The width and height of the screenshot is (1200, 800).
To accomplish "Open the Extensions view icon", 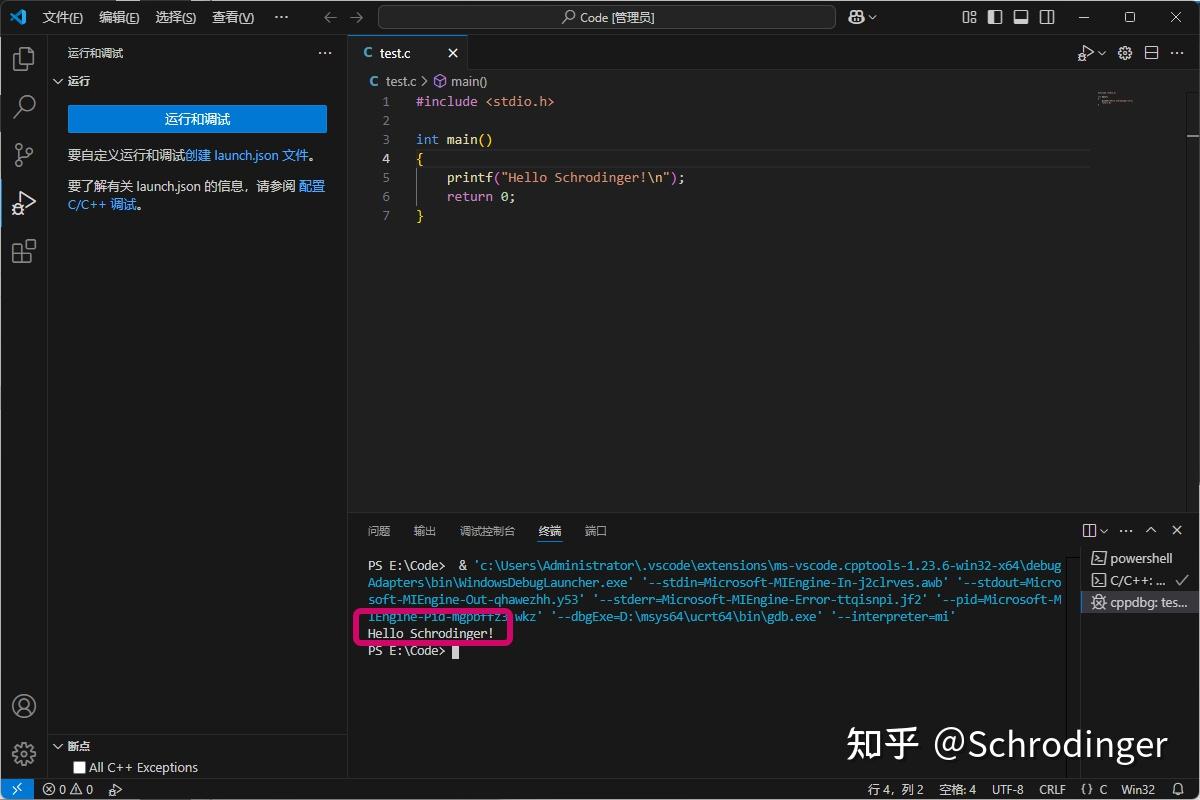I will point(23,251).
